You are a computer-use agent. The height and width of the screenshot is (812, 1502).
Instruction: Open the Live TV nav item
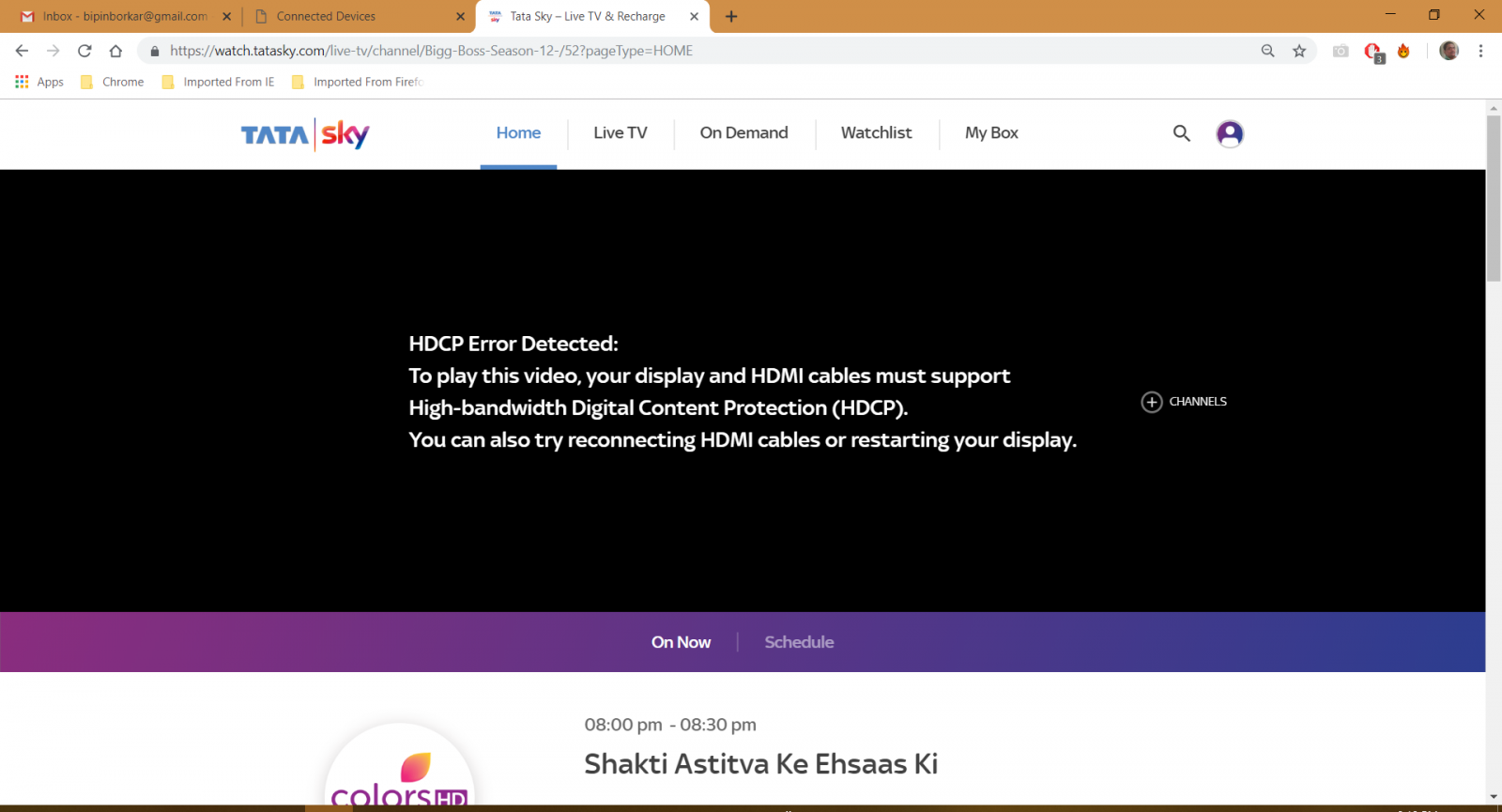pos(621,133)
